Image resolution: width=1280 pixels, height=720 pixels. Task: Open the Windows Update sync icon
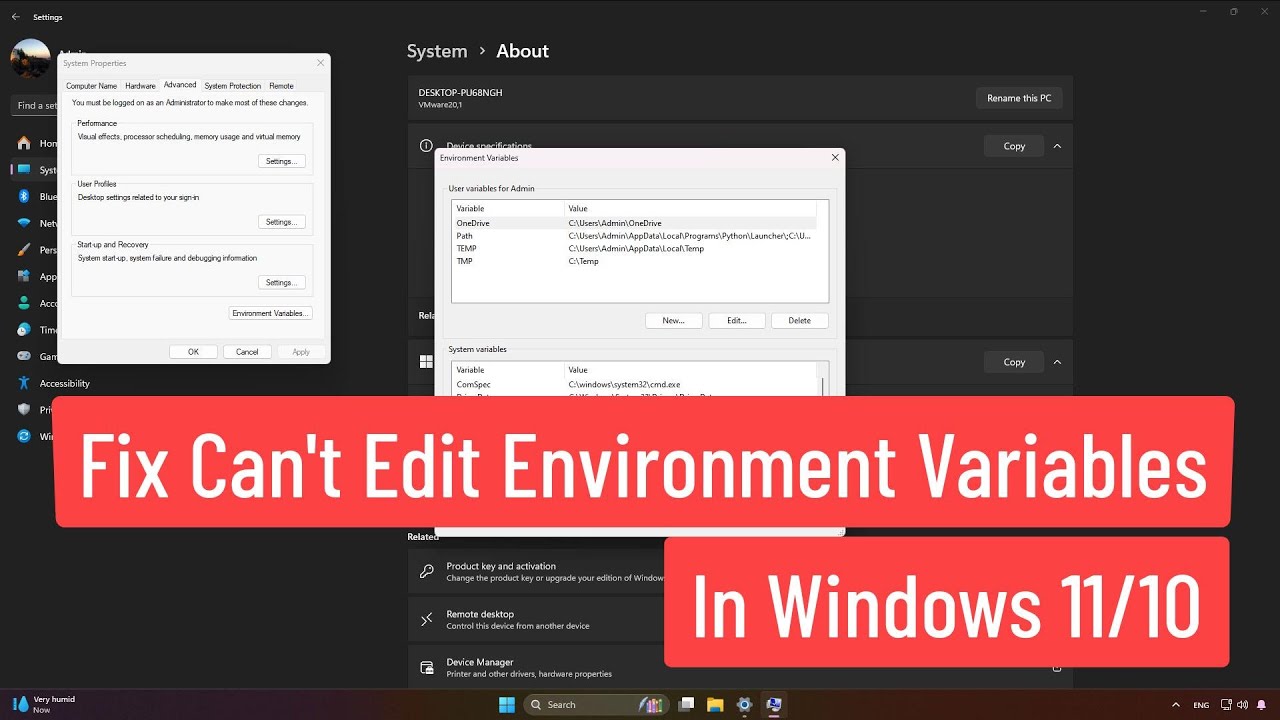click(x=24, y=436)
